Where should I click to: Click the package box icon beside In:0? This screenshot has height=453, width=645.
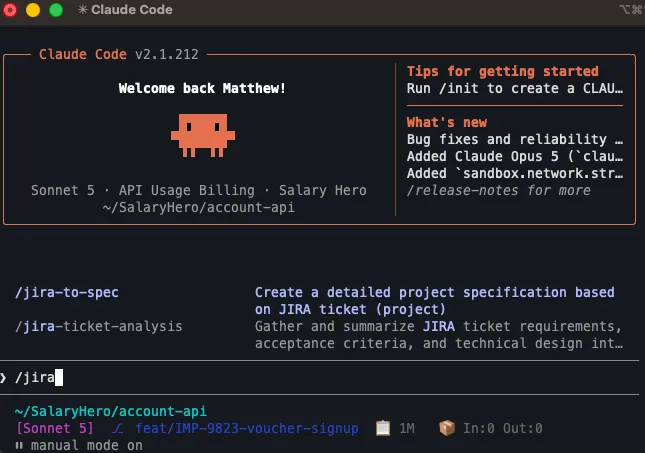[x=447, y=428]
